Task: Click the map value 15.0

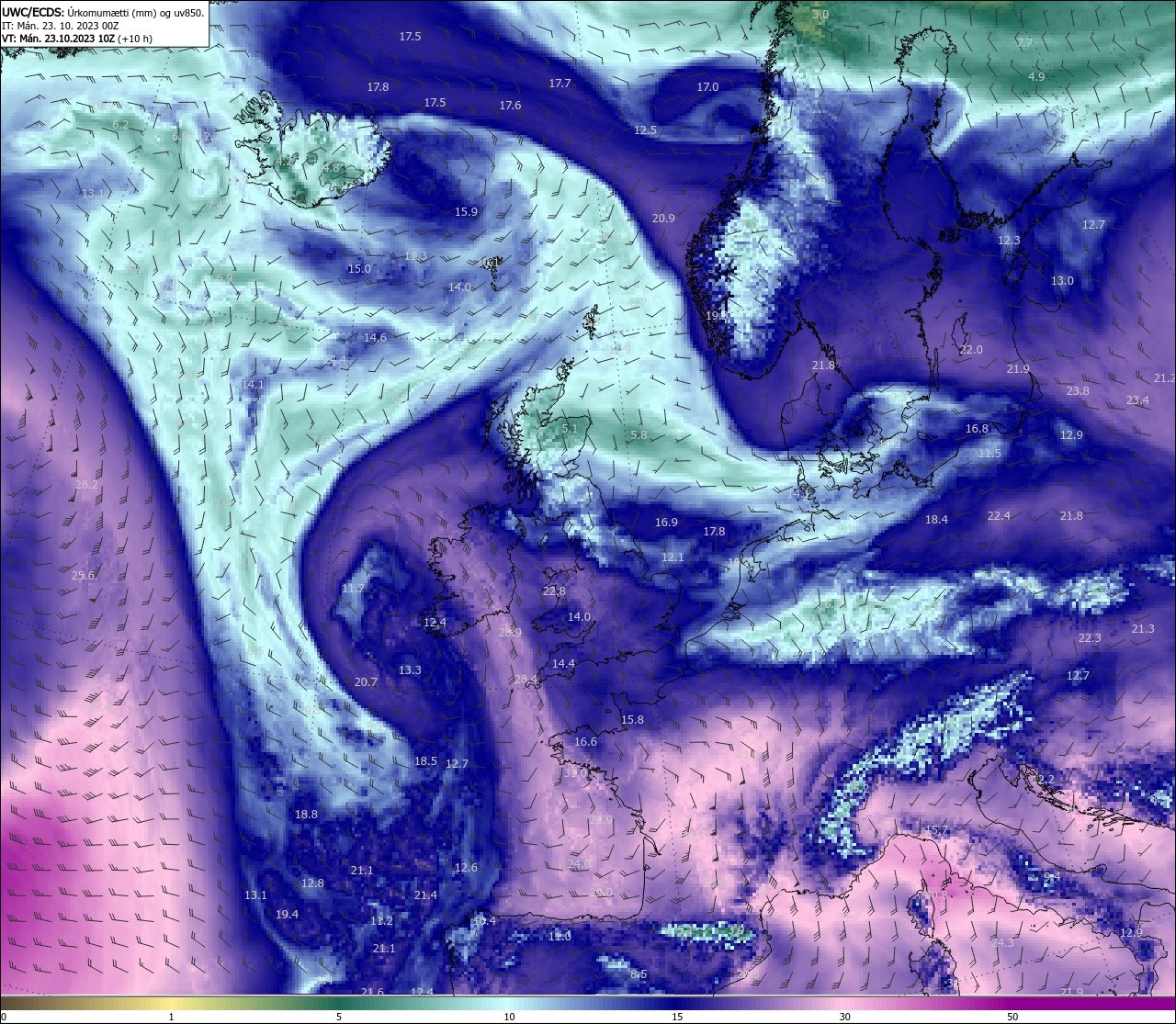Action: [358, 269]
